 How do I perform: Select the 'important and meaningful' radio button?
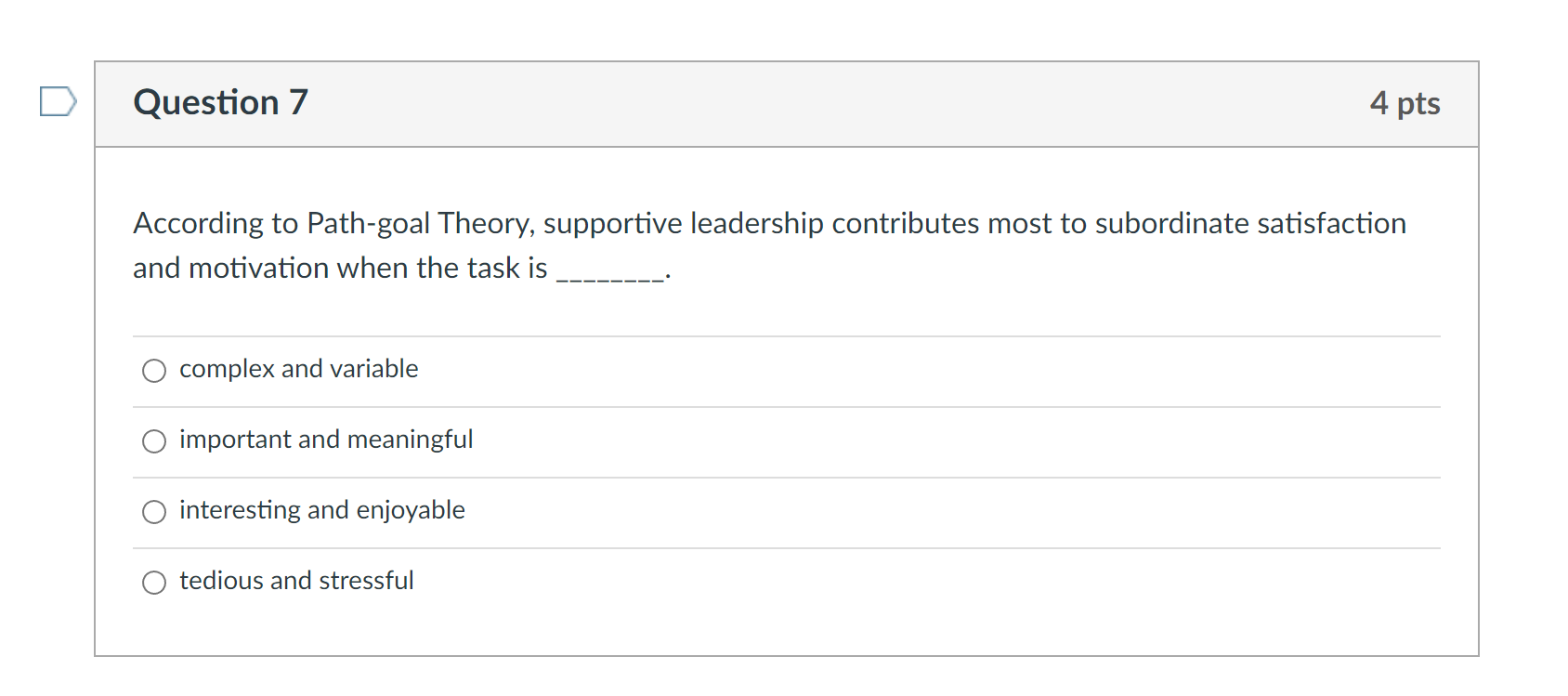pos(154,440)
